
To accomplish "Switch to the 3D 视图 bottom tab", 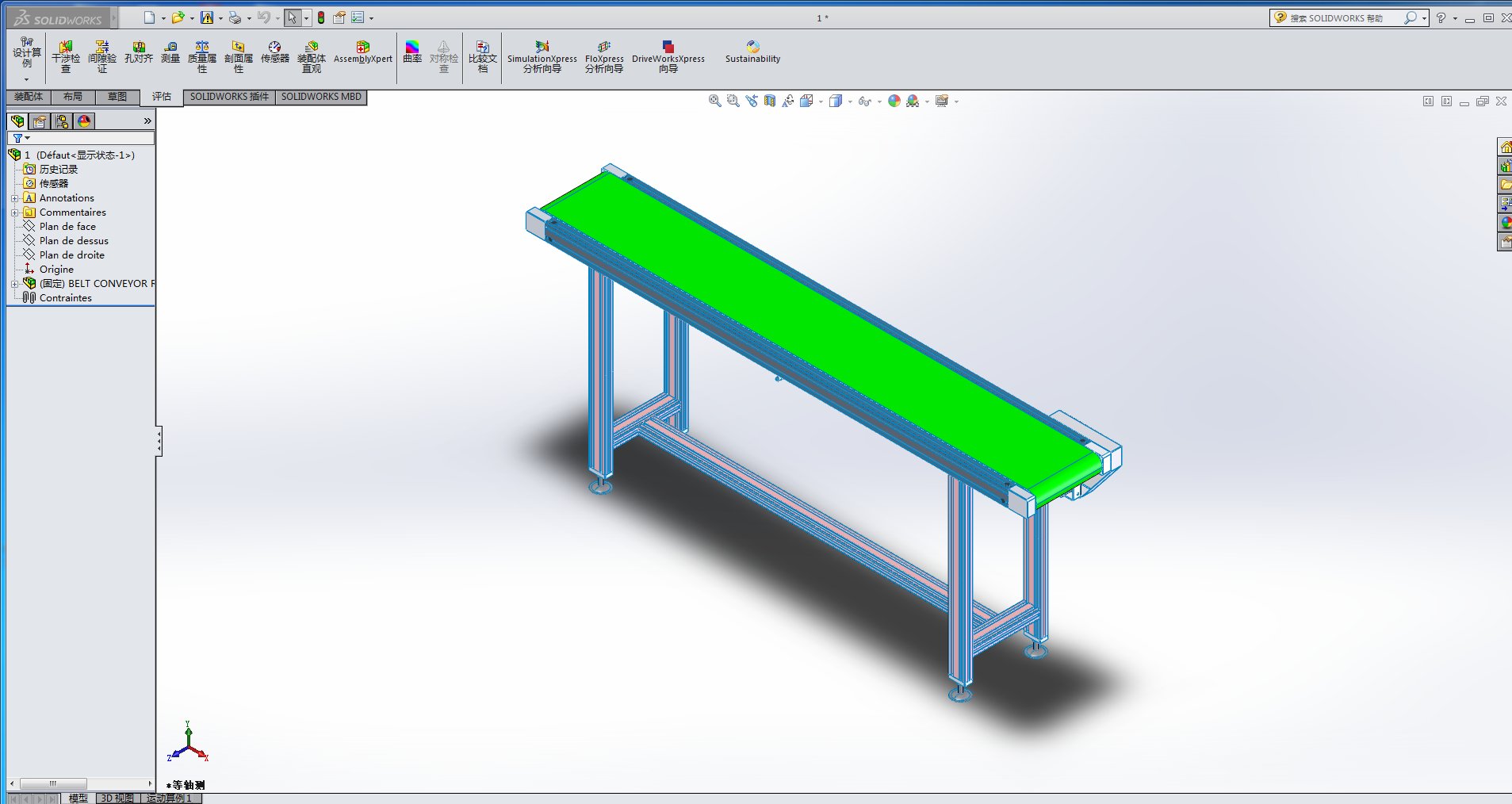I will pos(117,798).
